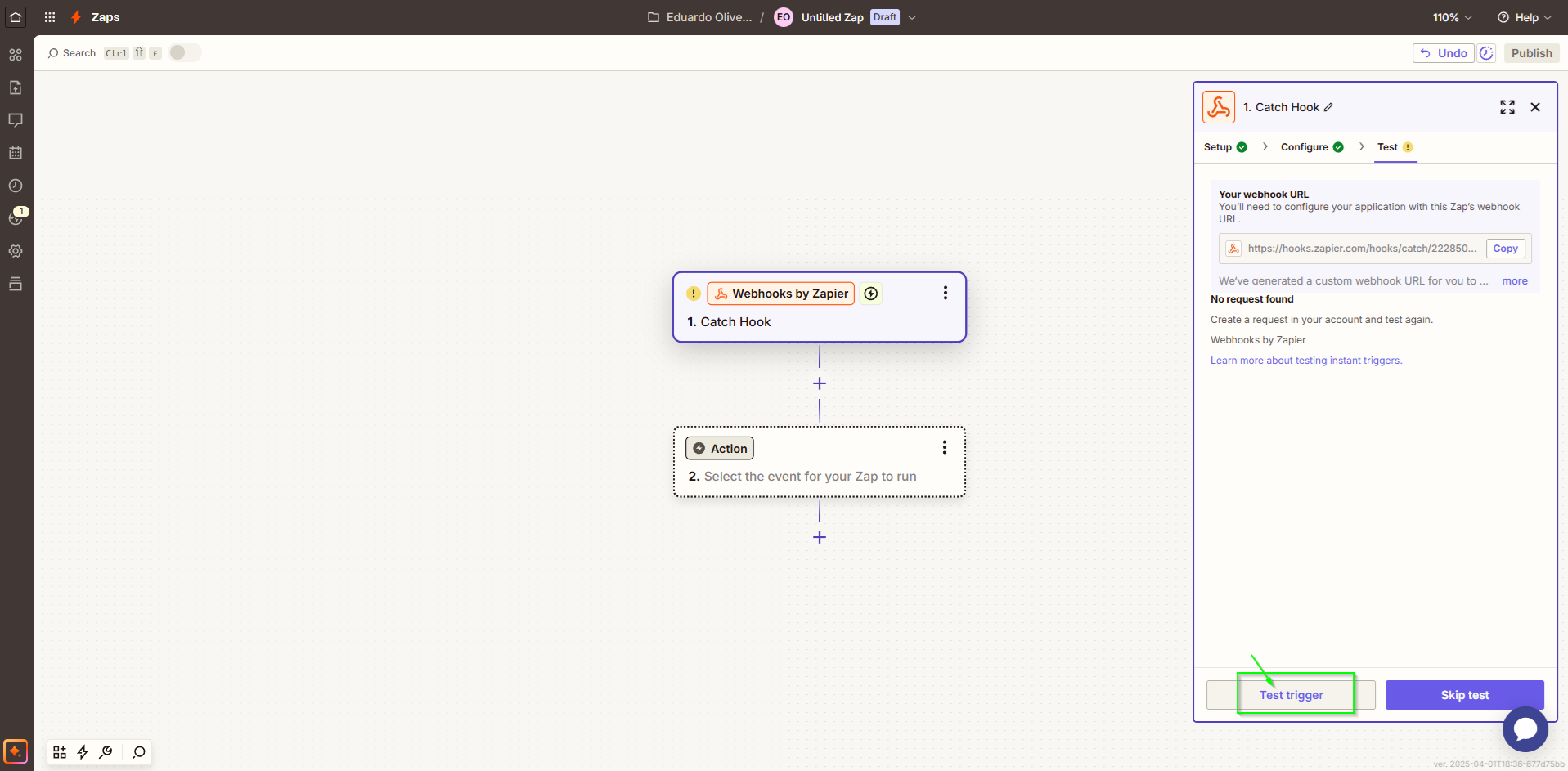Expand webhook description with 'more'

[x=1515, y=280]
